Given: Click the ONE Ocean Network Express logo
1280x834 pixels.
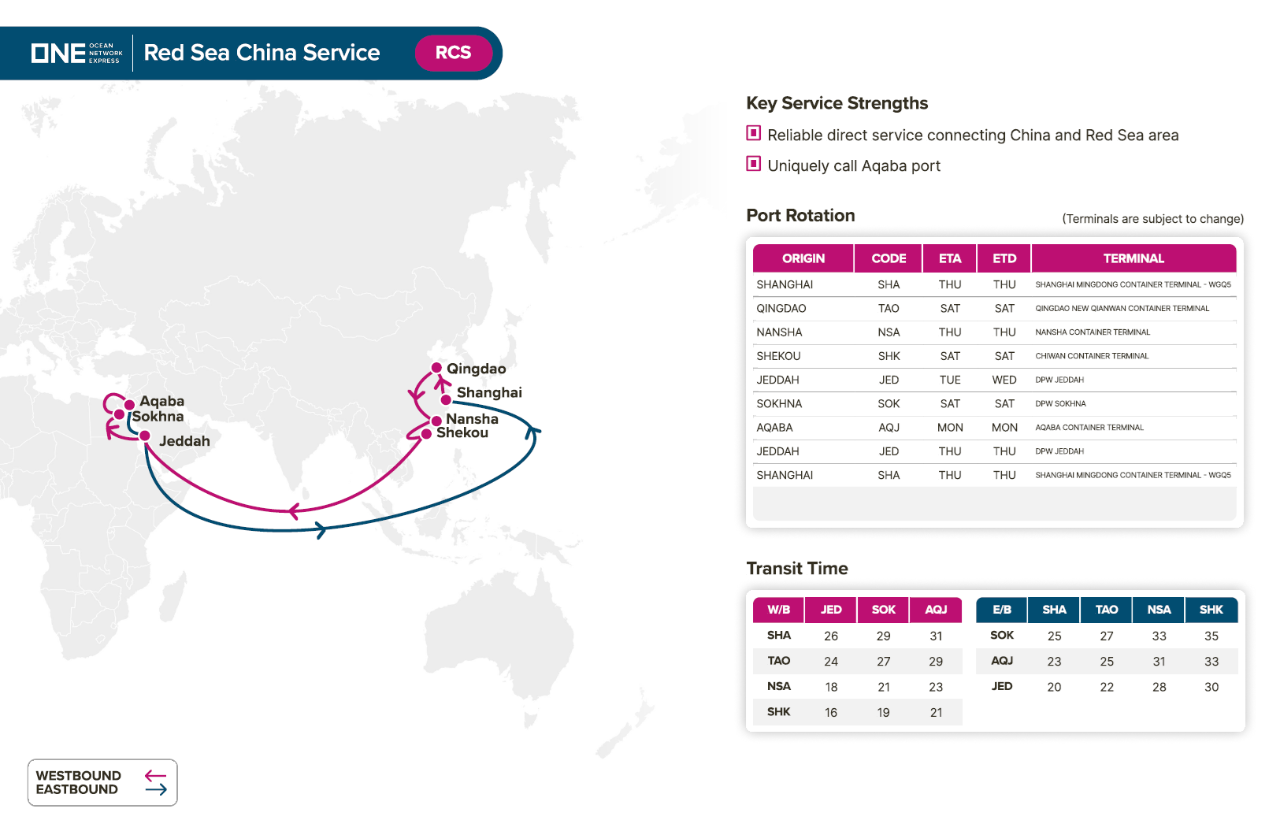Looking at the screenshot, I should point(75,53).
